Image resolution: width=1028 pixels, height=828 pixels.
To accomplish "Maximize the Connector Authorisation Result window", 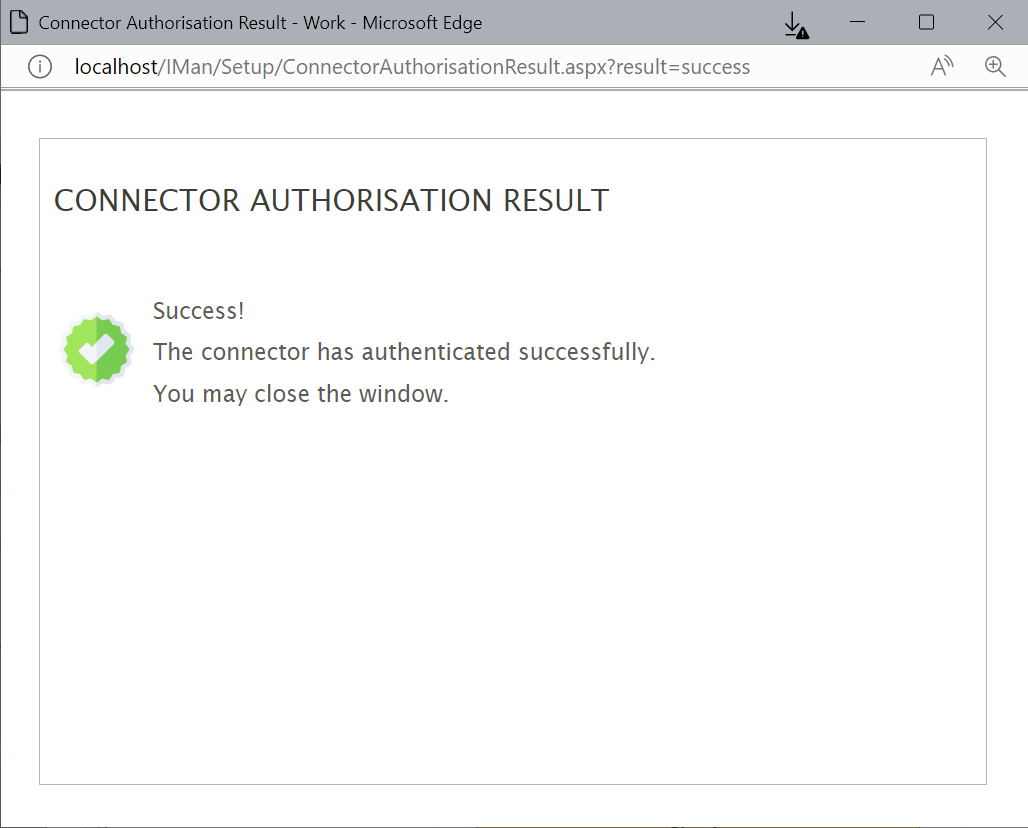I will [x=926, y=23].
